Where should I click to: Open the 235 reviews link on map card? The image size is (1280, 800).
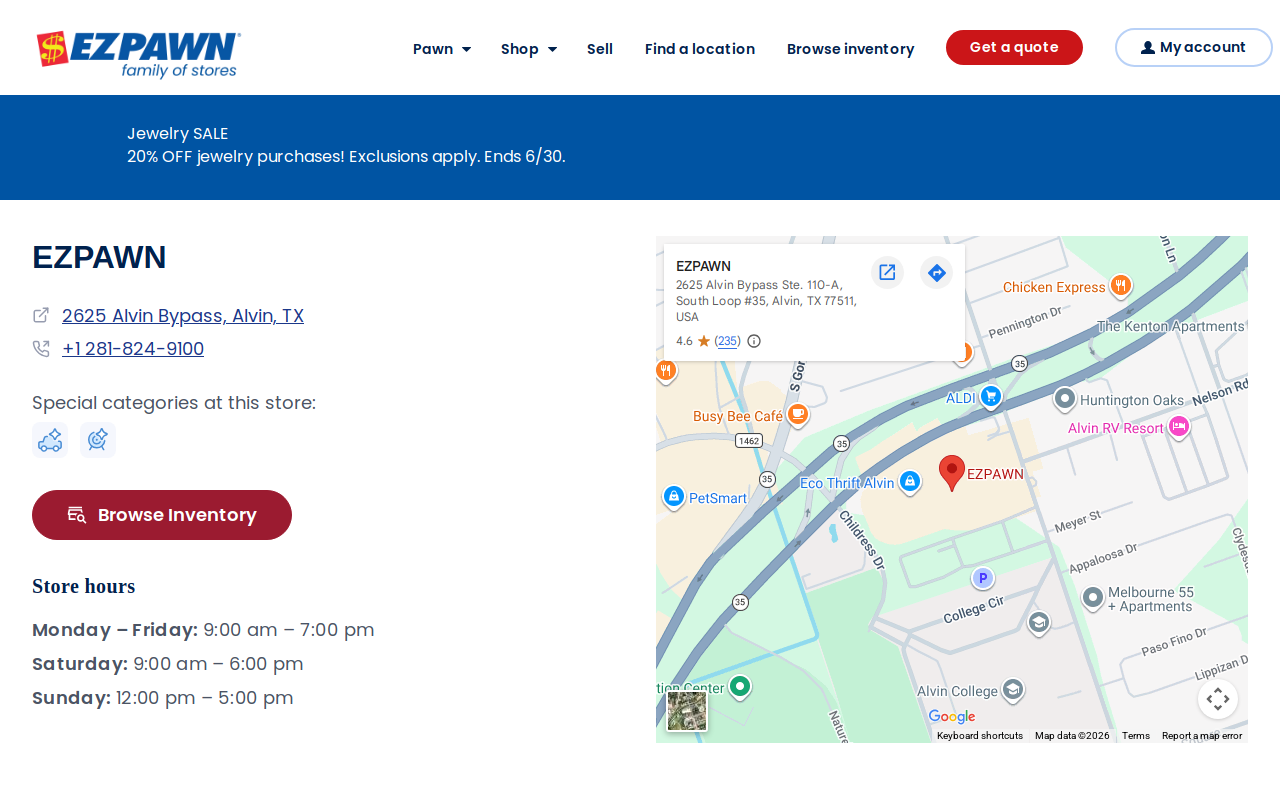click(x=728, y=341)
